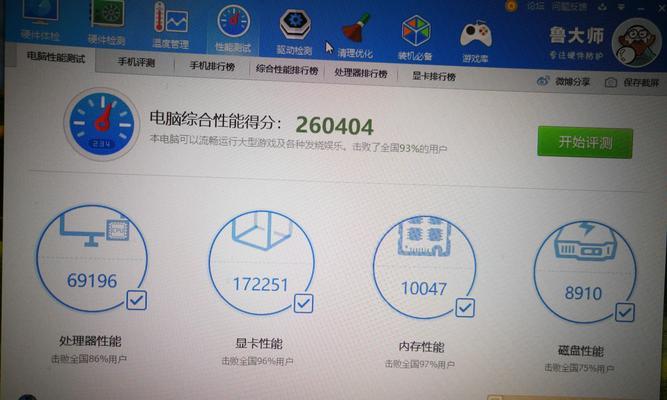667x400 pixels.
Task: Click the 鲁大师 brand title text
Action: pyautogui.click(x=577, y=35)
